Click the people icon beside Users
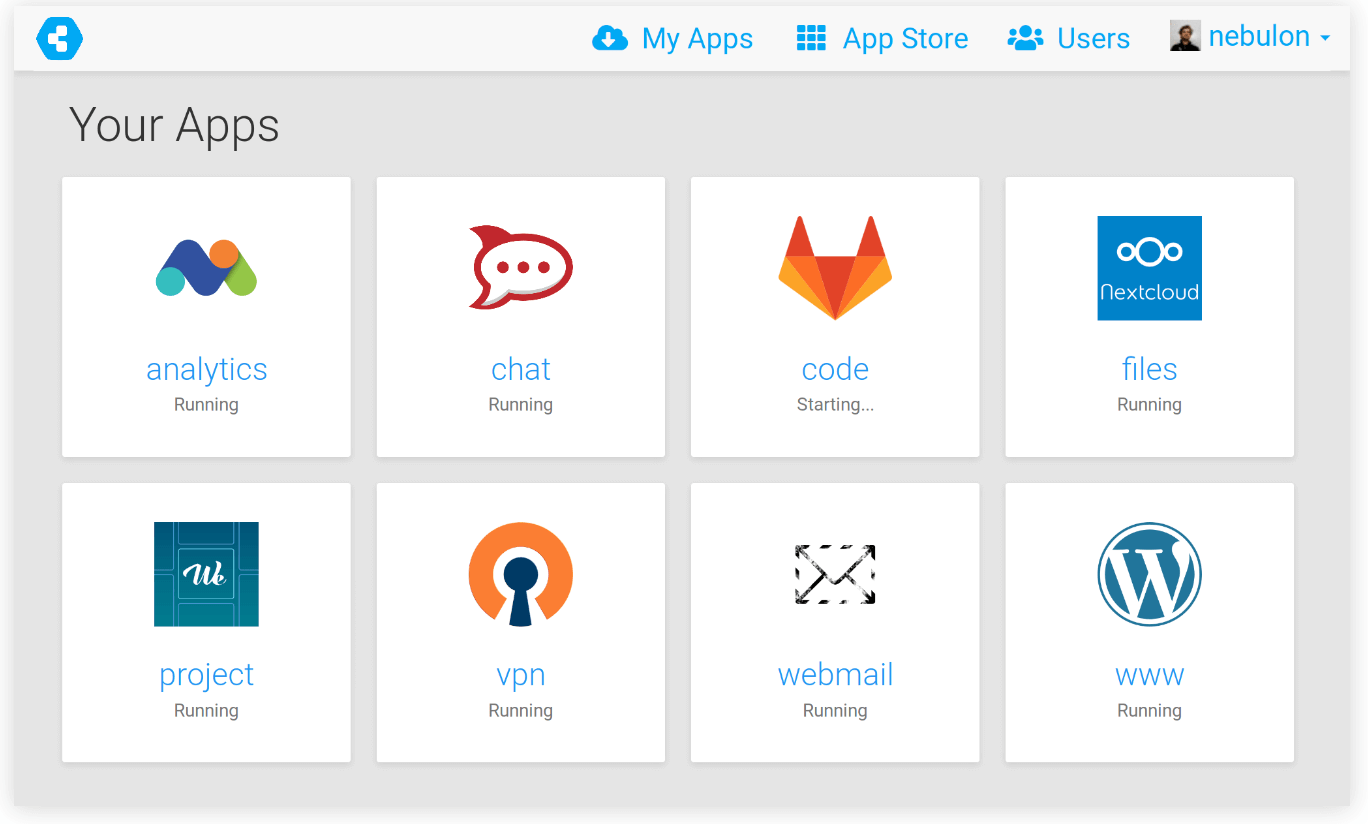Viewport: 1368px width, 824px height. point(1025,38)
